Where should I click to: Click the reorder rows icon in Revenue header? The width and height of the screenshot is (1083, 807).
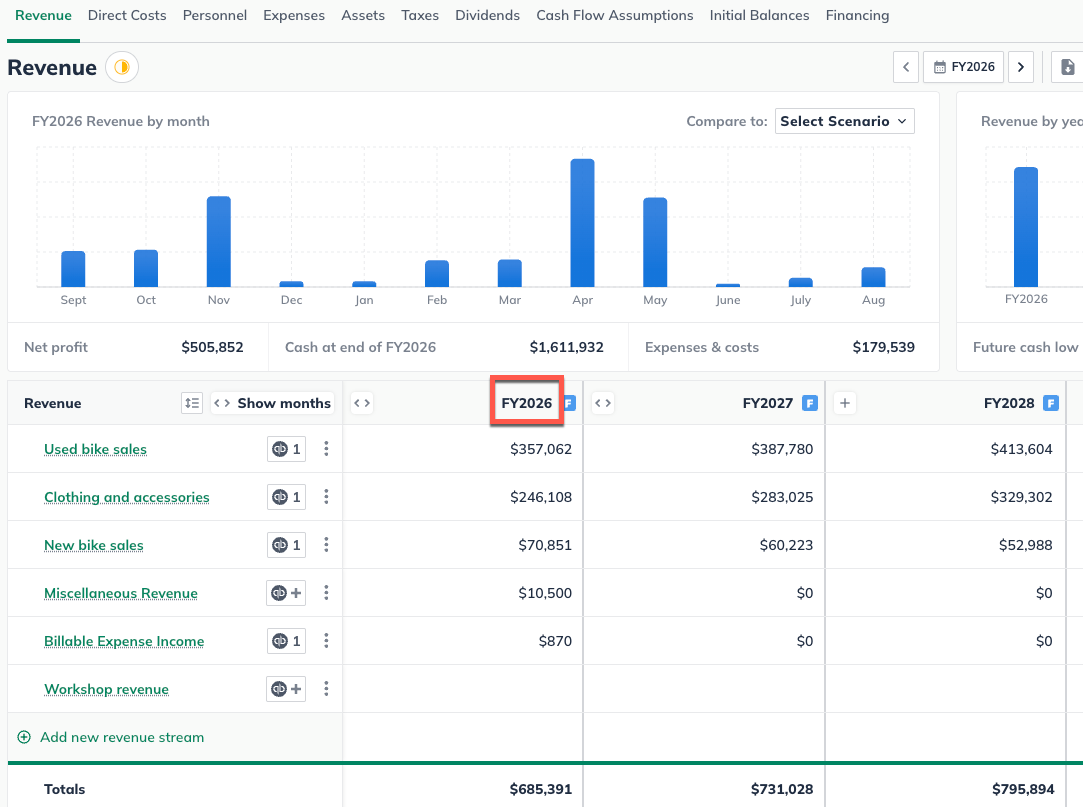coord(192,403)
